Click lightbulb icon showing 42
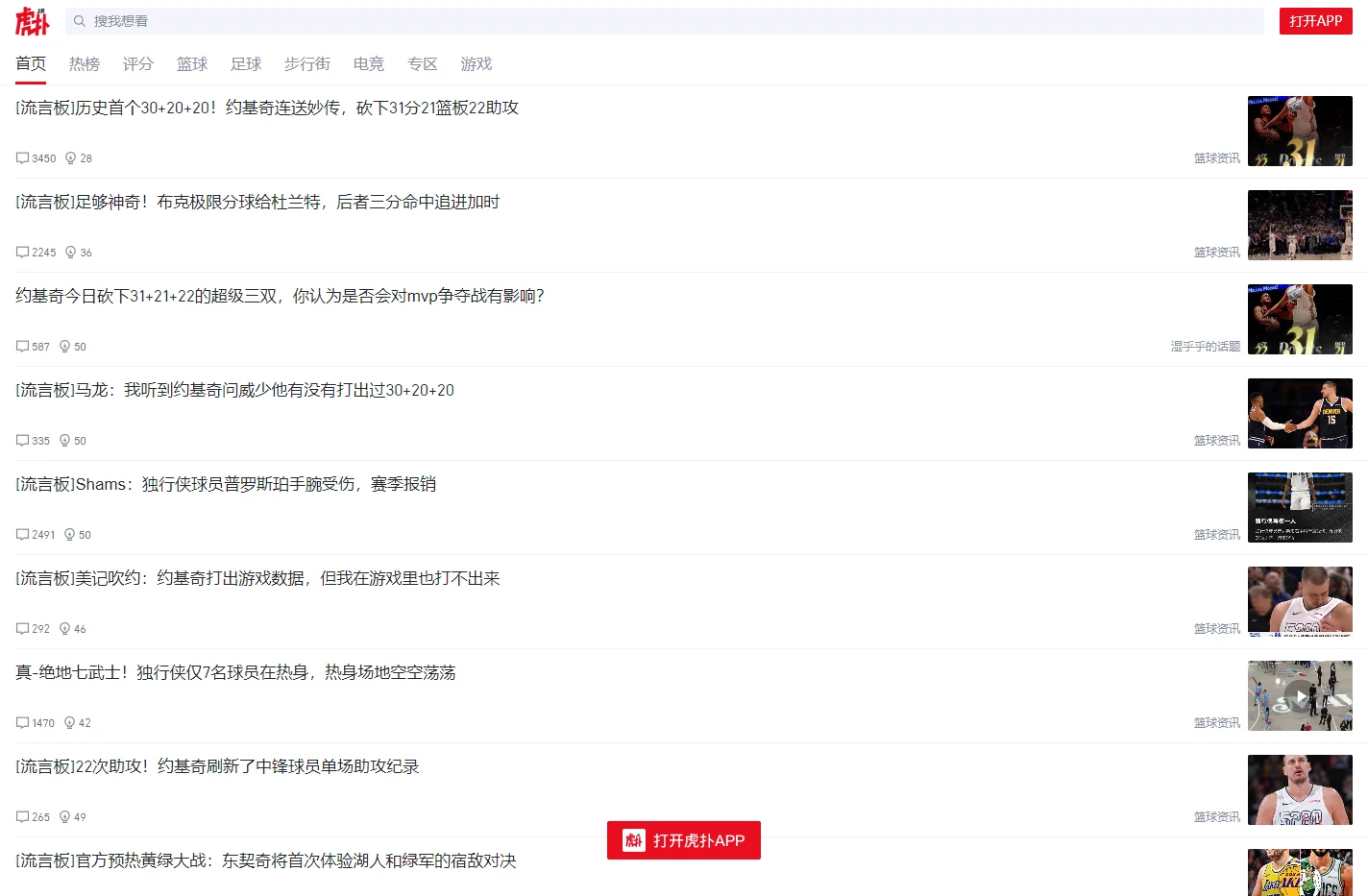Screen dimensions: 1368x896 point(69,723)
